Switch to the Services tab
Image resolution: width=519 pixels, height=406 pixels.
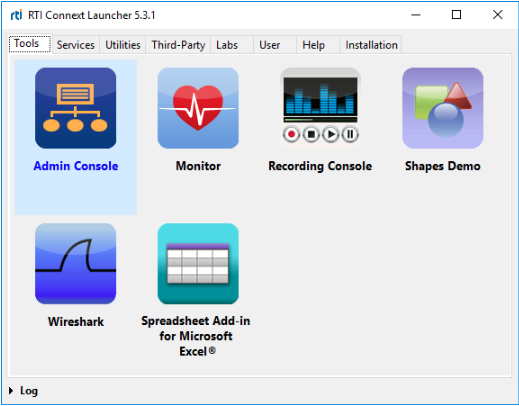[76, 45]
